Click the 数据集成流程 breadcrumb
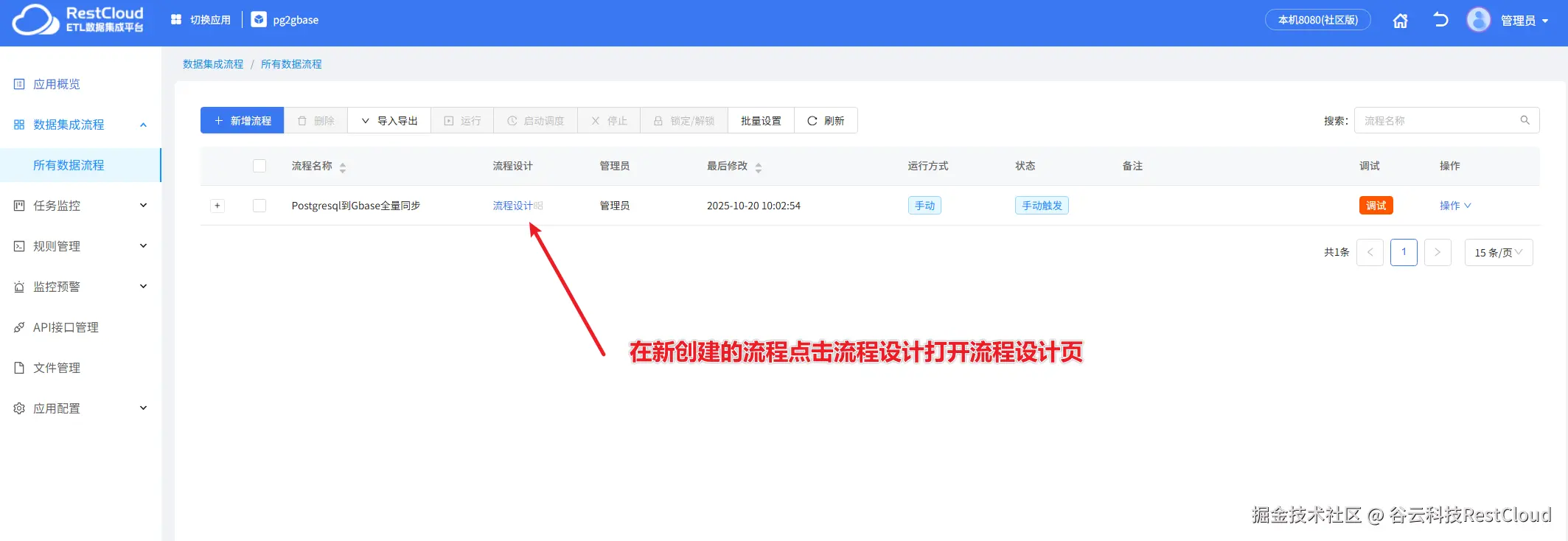 click(213, 64)
